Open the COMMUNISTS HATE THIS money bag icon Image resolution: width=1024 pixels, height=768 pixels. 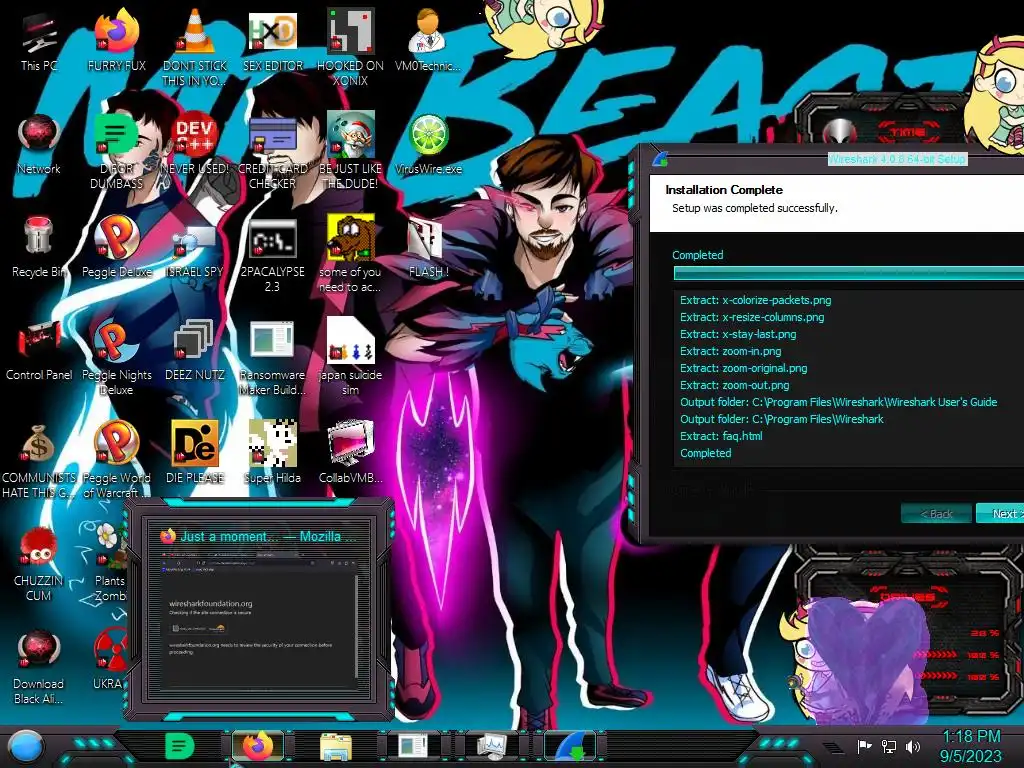point(39,460)
